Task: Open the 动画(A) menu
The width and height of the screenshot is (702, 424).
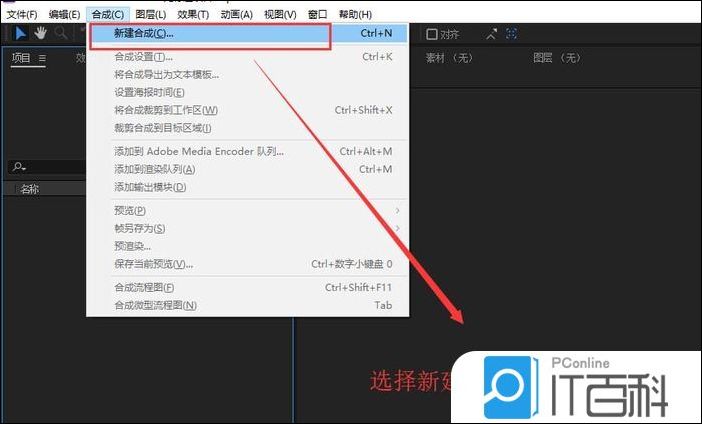Action: (x=236, y=14)
